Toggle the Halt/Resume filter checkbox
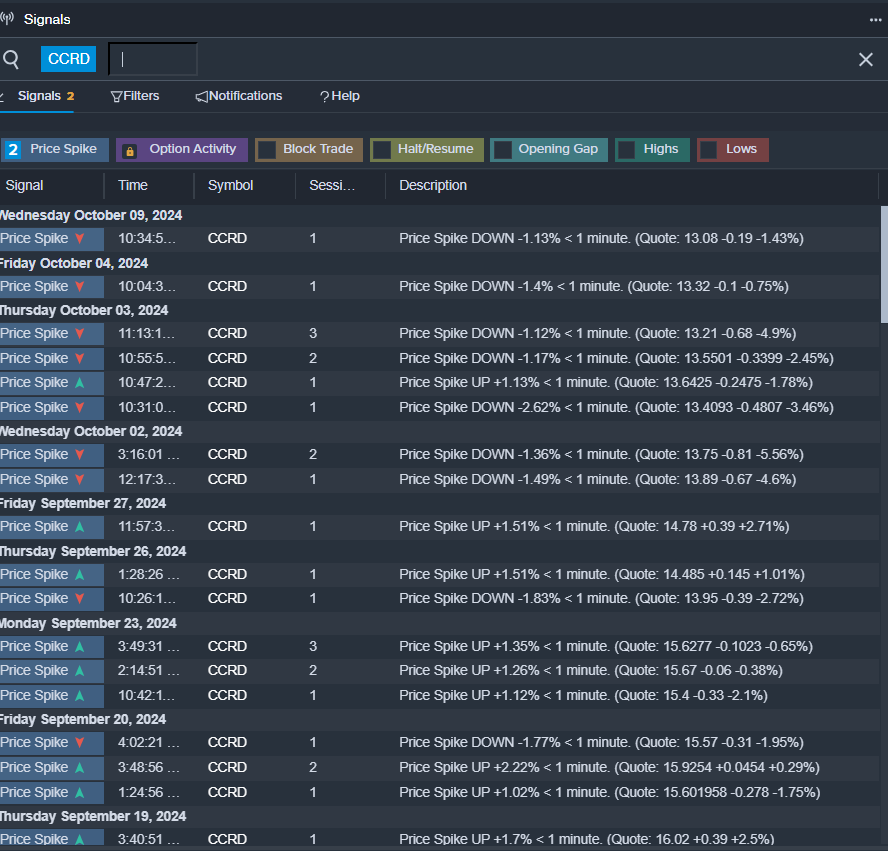This screenshot has height=851, width=888. tap(382, 150)
